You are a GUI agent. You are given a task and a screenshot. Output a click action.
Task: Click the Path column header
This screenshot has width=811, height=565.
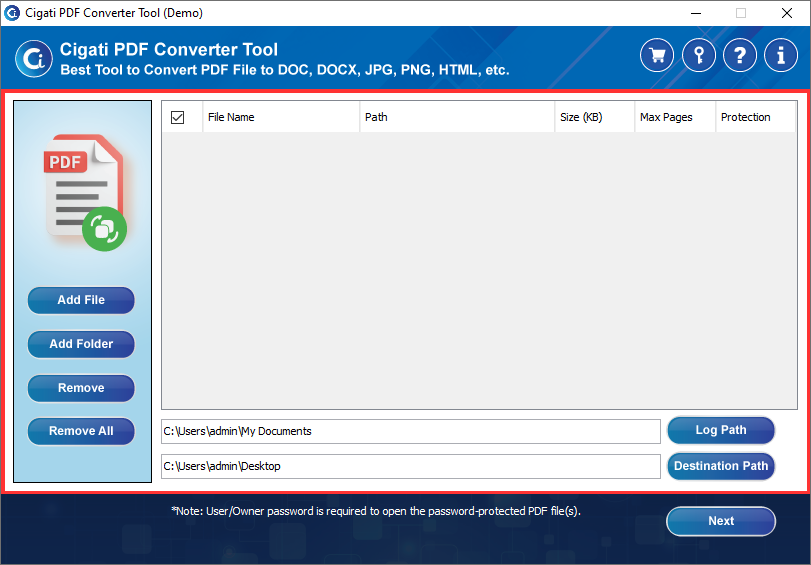pos(457,117)
